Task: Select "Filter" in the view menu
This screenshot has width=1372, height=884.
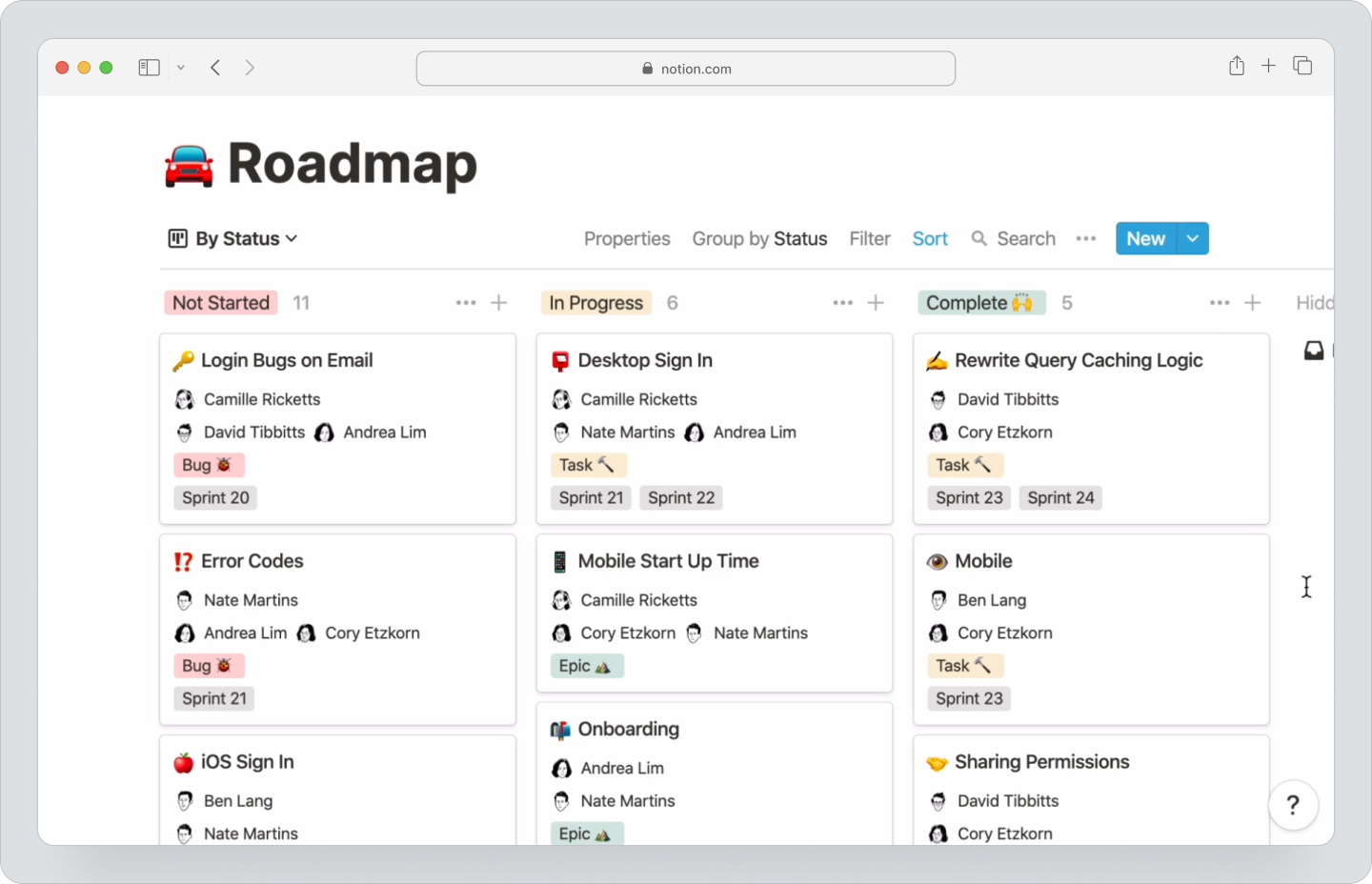Action: click(869, 238)
